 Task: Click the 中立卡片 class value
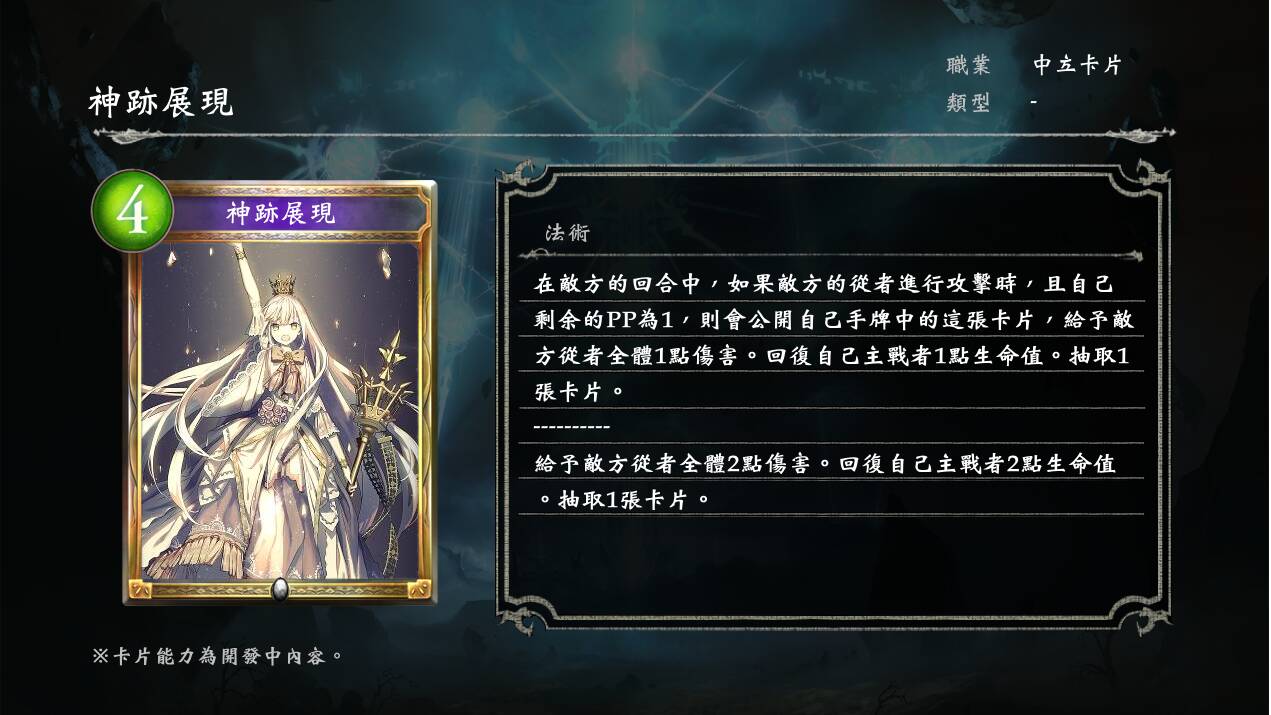1078,65
